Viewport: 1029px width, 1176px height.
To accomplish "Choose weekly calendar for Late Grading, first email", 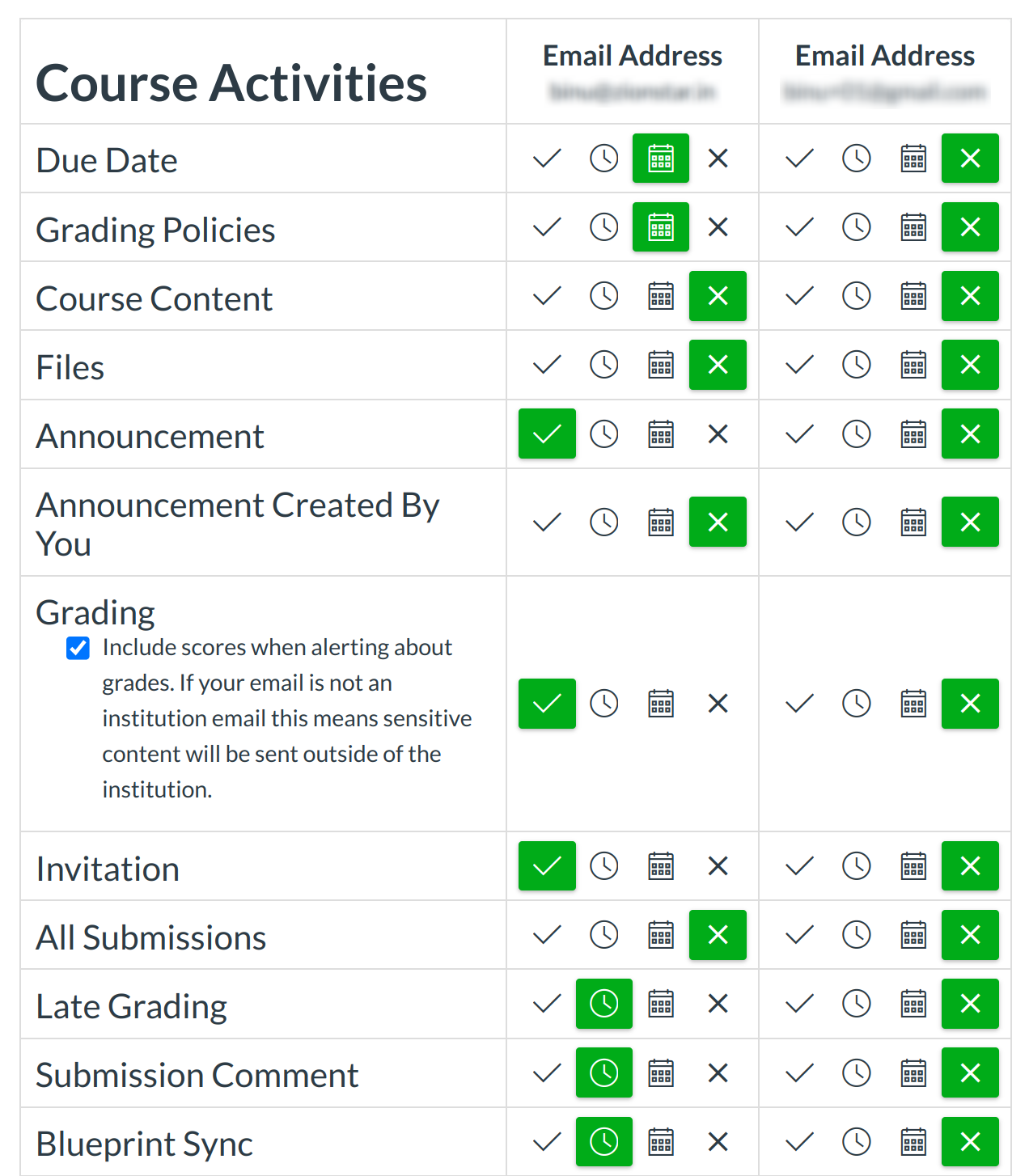I will [x=661, y=1004].
